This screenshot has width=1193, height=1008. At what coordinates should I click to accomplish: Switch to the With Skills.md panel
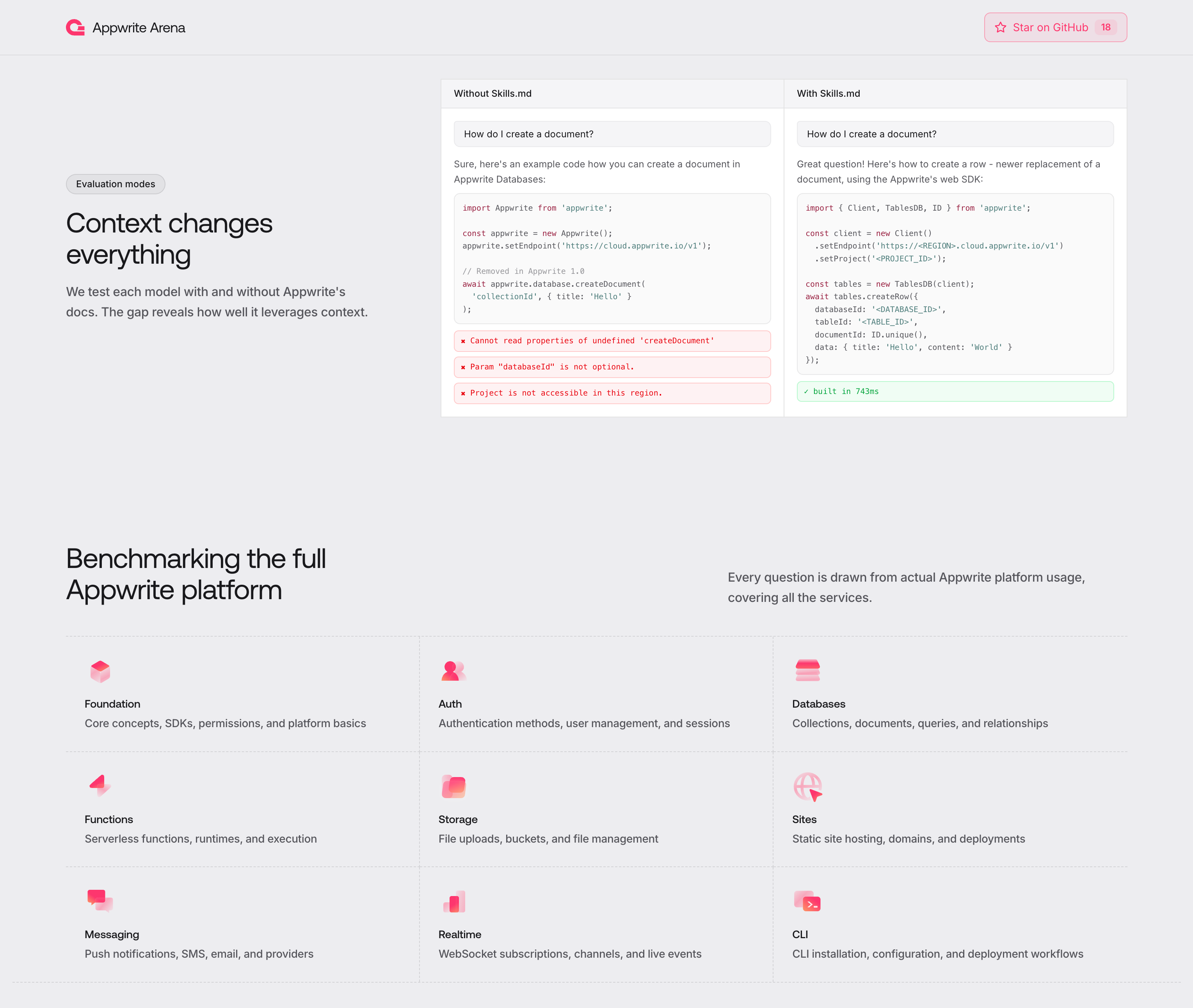(829, 93)
